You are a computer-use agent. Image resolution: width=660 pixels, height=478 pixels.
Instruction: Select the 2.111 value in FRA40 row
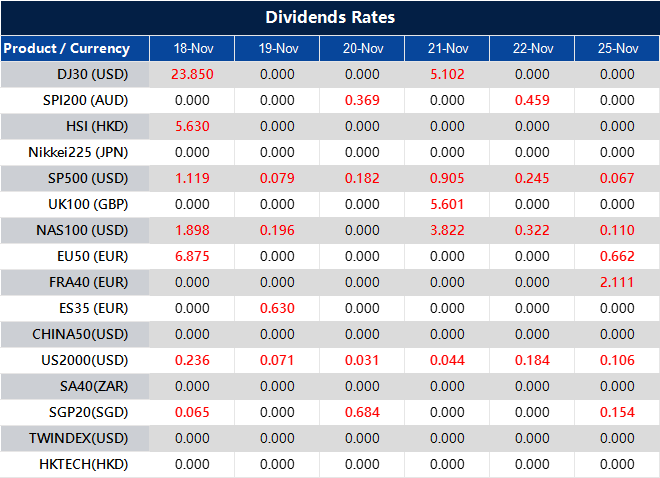pyautogui.click(x=617, y=282)
